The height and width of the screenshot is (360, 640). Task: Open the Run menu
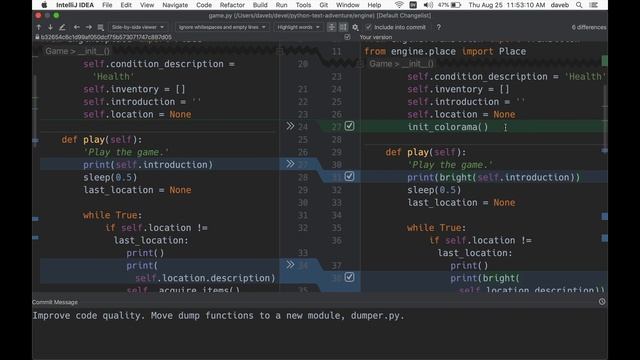pos(281,5)
